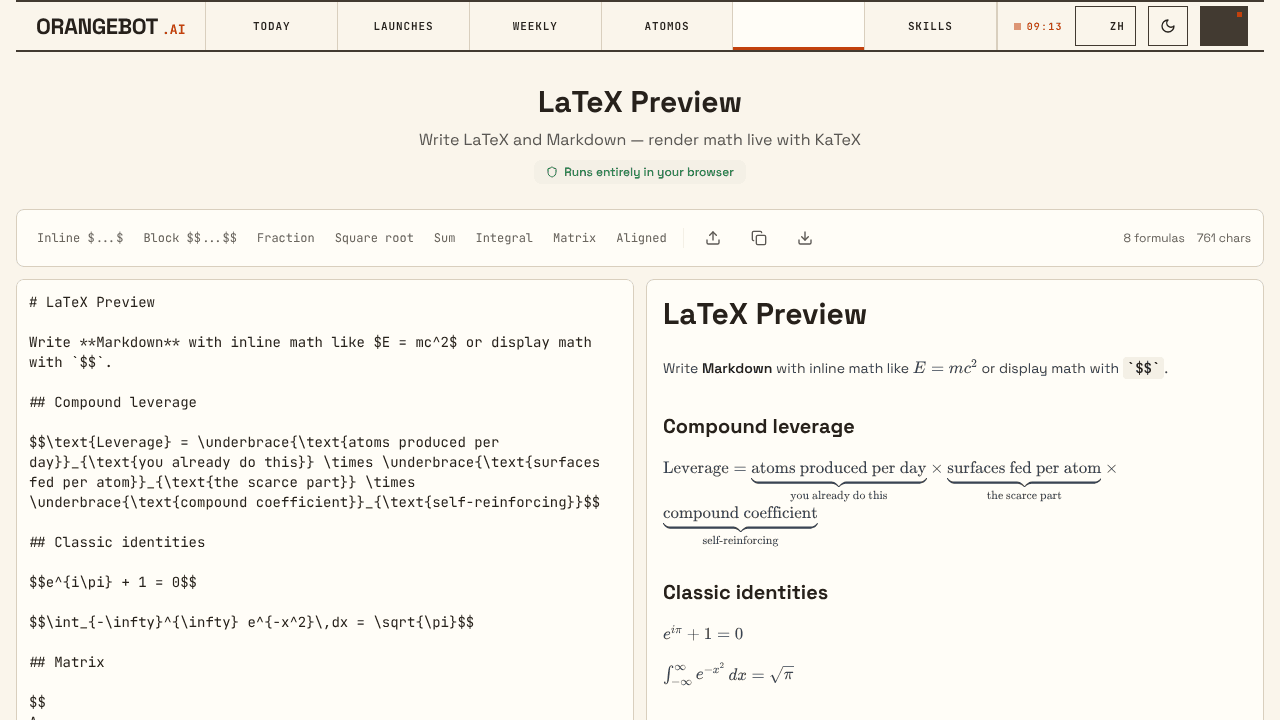The height and width of the screenshot is (720, 1280).
Task: Insert Block $$...$$ snippet
Action: coord(190,238)
